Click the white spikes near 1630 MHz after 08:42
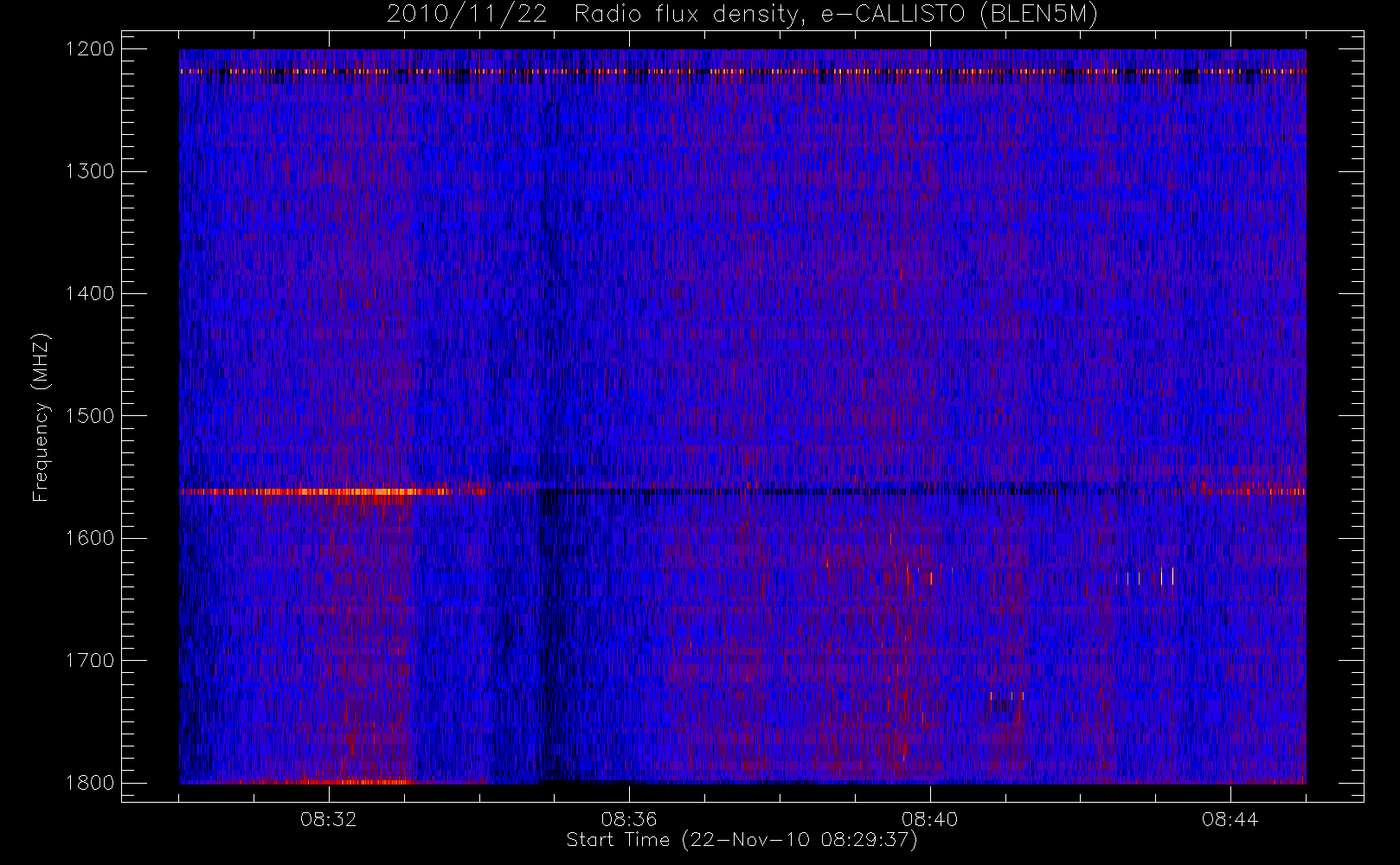Screen dimensions: 1400x865 1145,577
